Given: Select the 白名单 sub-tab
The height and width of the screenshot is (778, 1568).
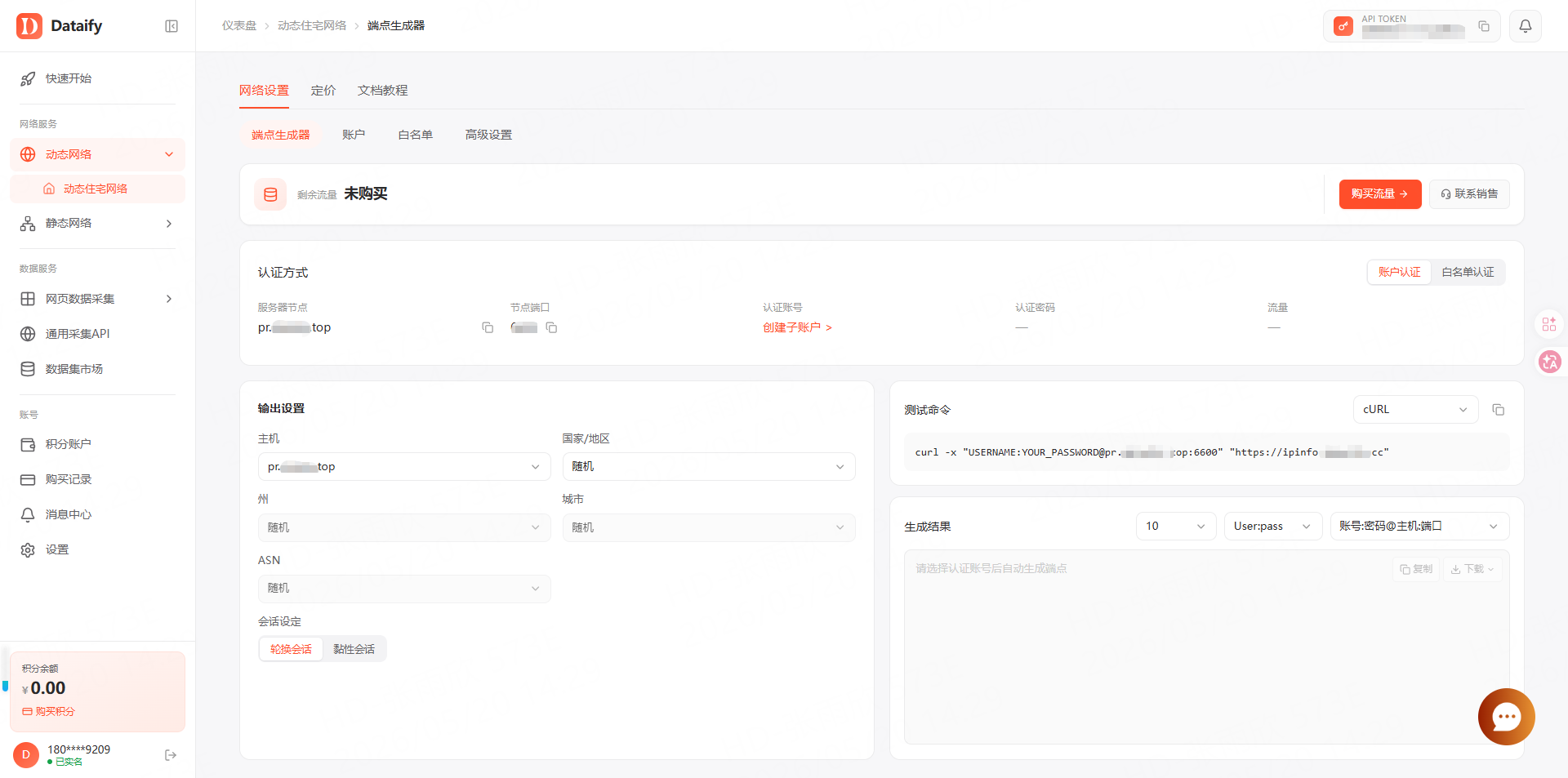Looking at the screenshot, I should (415, 135).
